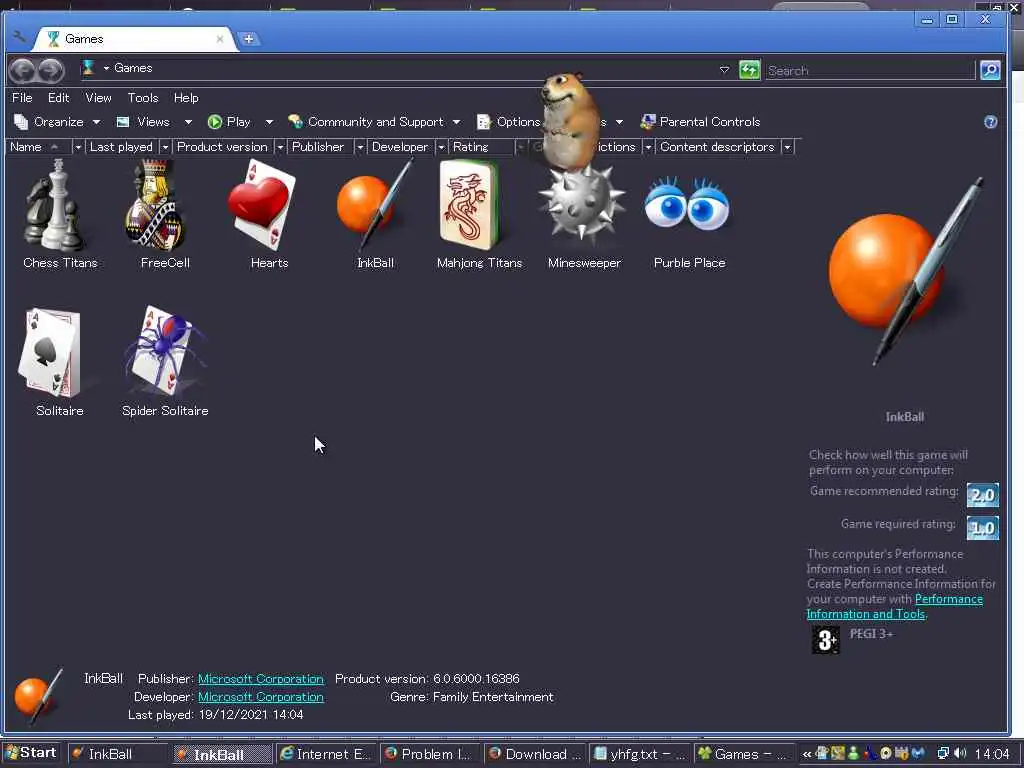Click the Views toolbar button
This screenshot has width=1024, height=768.
144,122
